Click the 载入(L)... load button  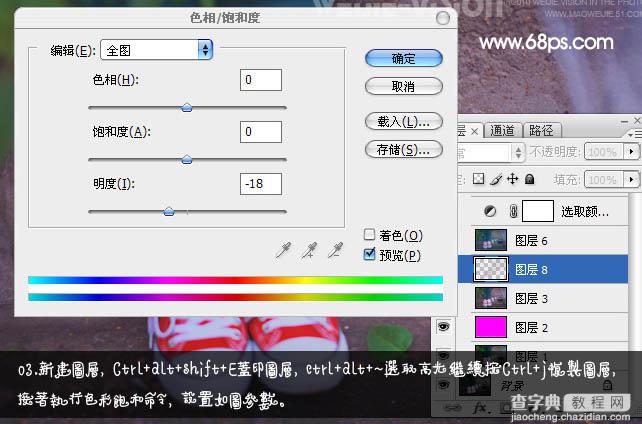coord(403,122)
